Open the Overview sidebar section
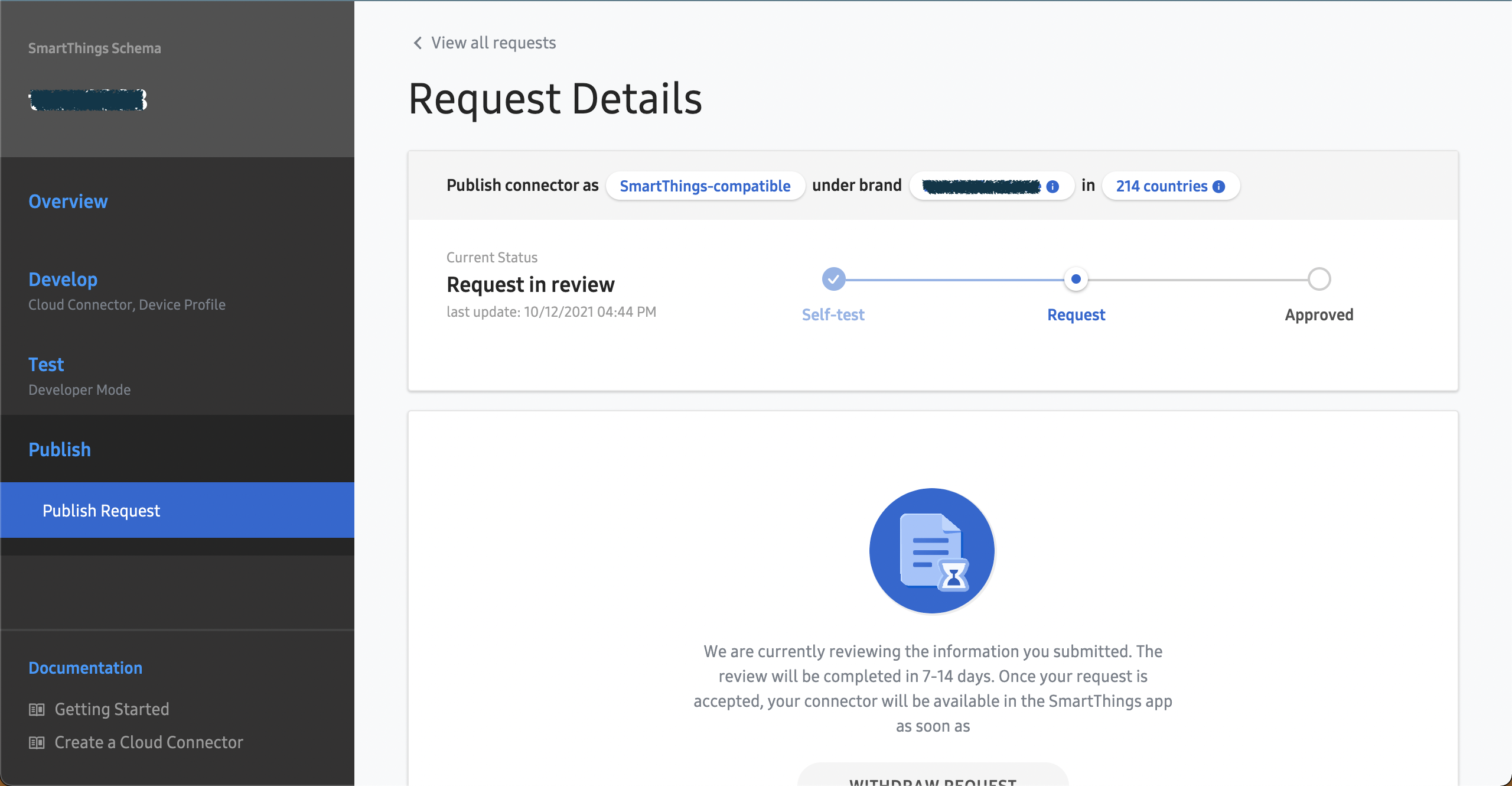Screen dimensions: 1512x786 pyautogui.click(x=68, y=202)
